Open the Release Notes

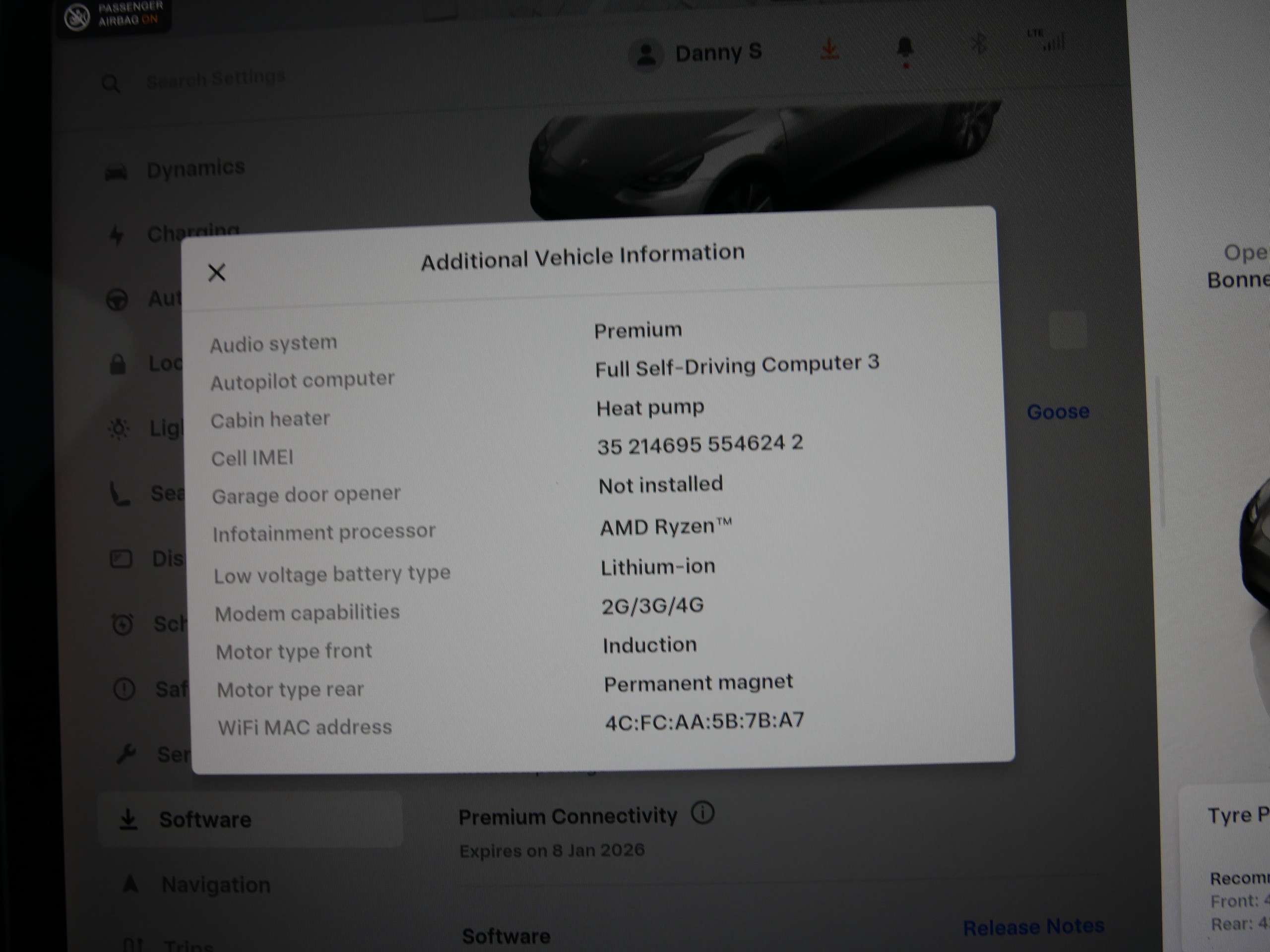1034,925
